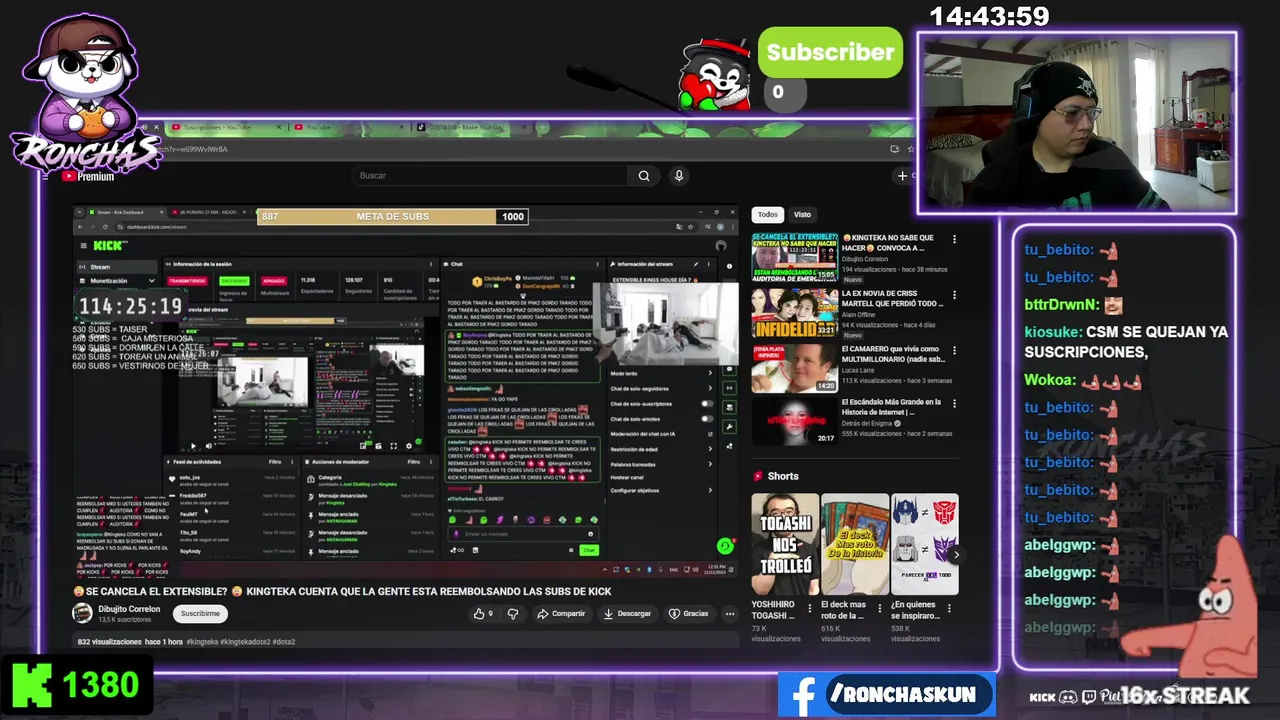Click Dibujito Correlon channel avatar
The image size is (1280, 720).
click(x=82, y=613)
